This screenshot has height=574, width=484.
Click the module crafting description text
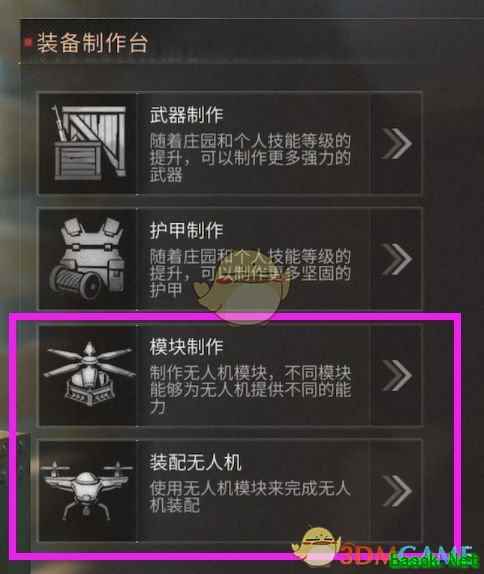click(250, 390)
